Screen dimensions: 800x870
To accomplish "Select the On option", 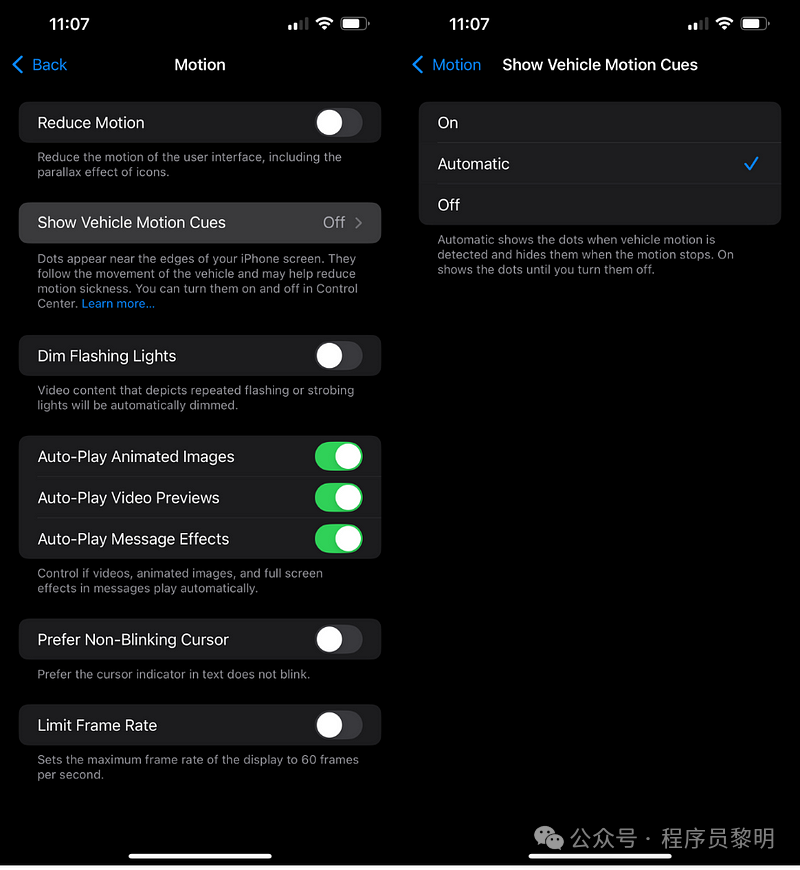I will [600, 123].
